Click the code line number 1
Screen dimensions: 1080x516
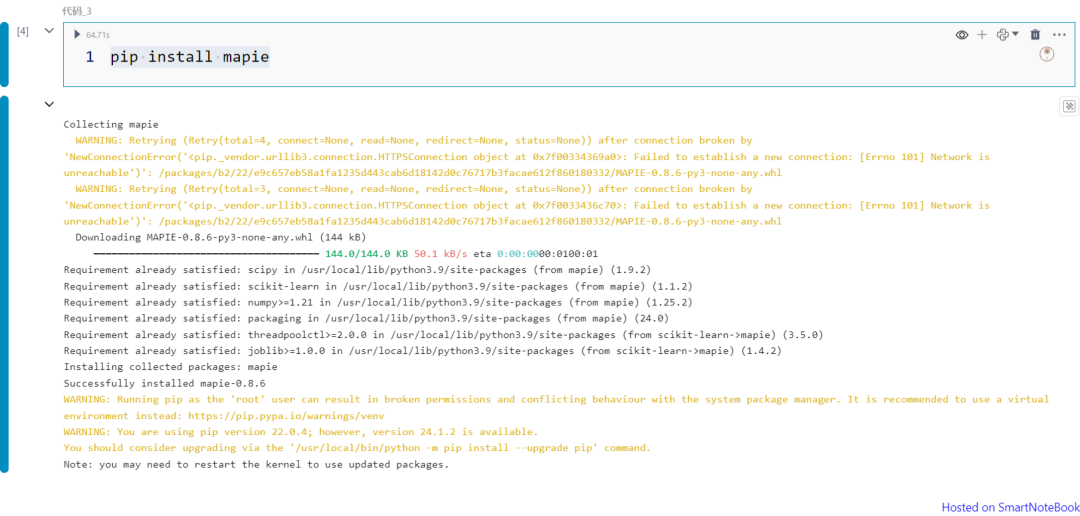(x=90, y=57)
